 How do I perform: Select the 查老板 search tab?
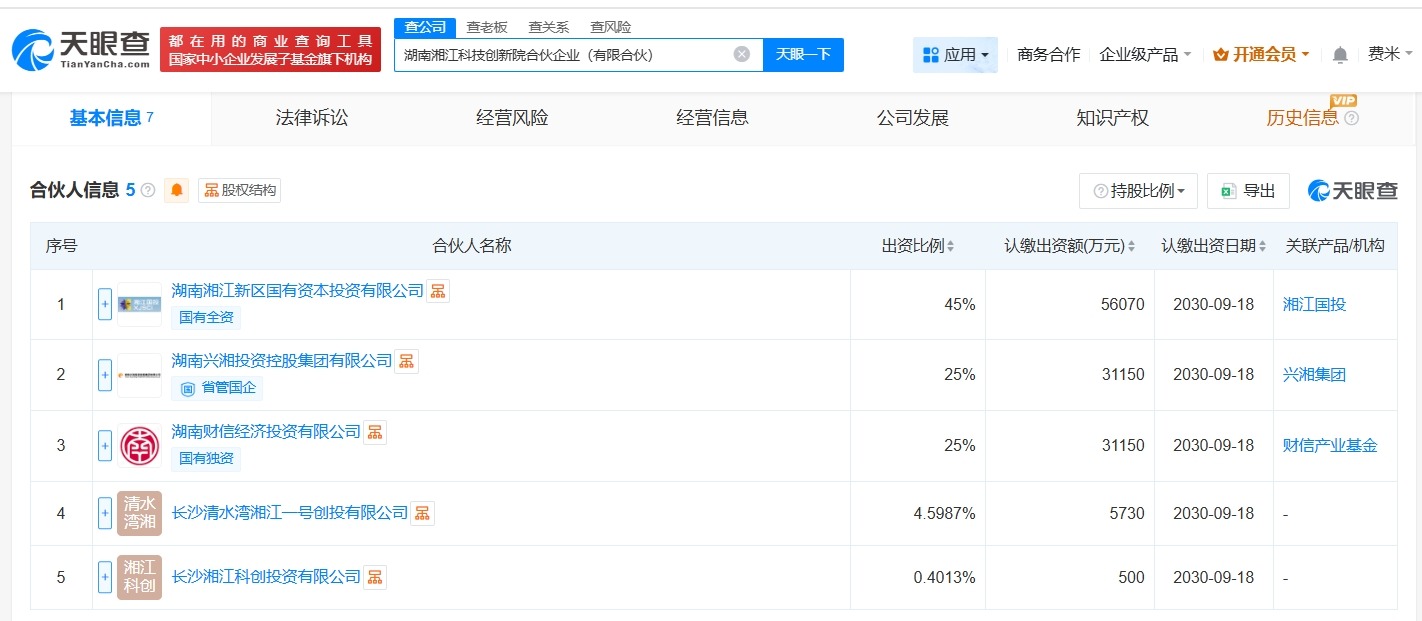pos(485,27)
